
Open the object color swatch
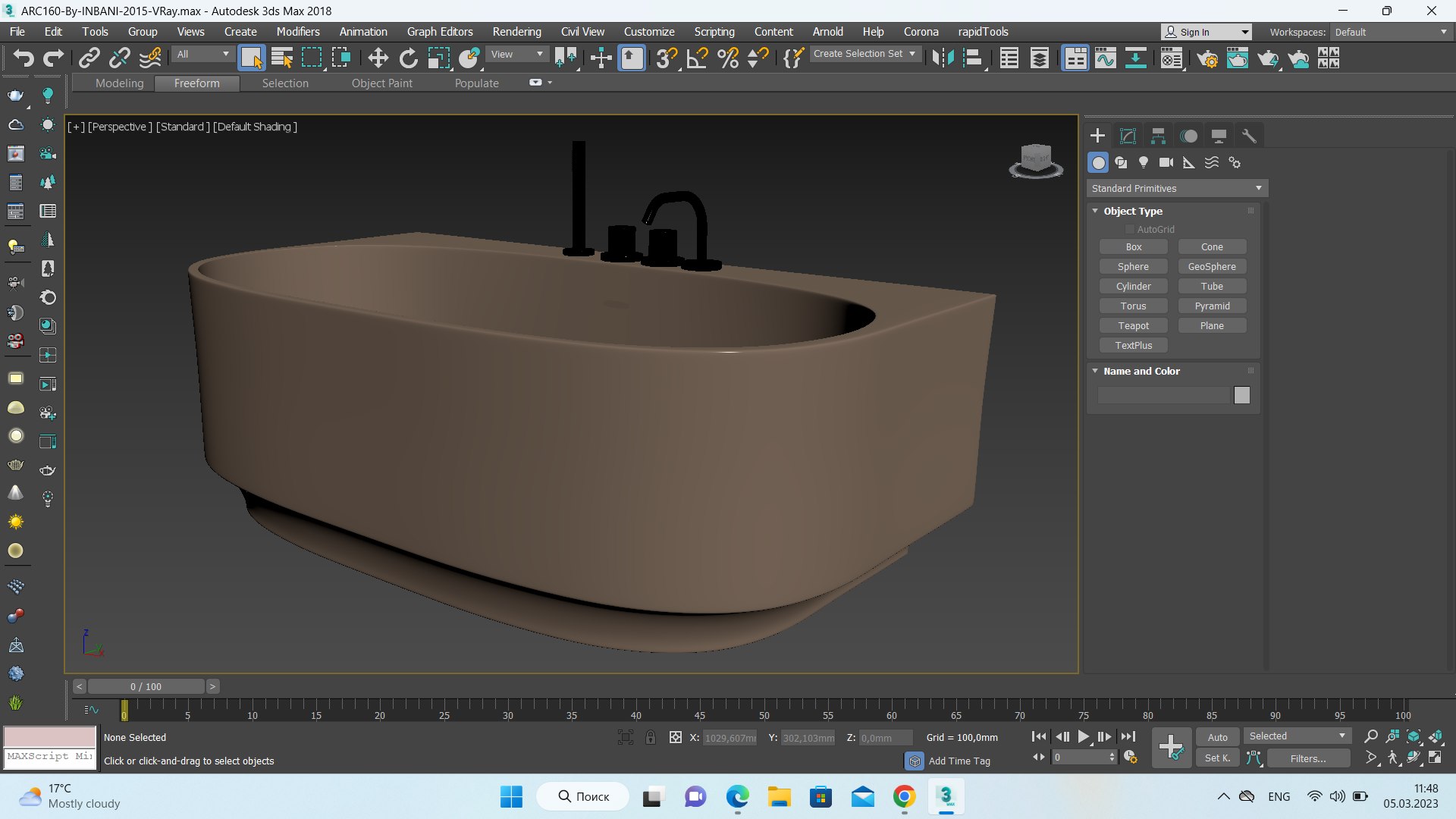(x=1241, y=395)
